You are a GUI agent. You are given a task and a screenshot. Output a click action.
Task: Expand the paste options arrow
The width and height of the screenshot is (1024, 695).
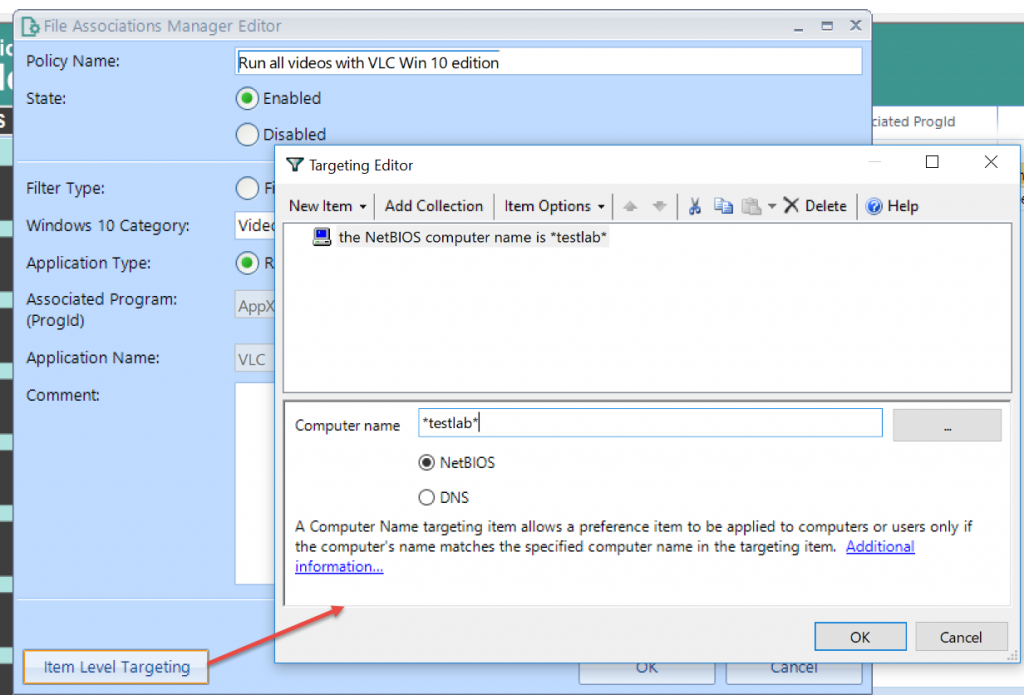pos(772,205)
